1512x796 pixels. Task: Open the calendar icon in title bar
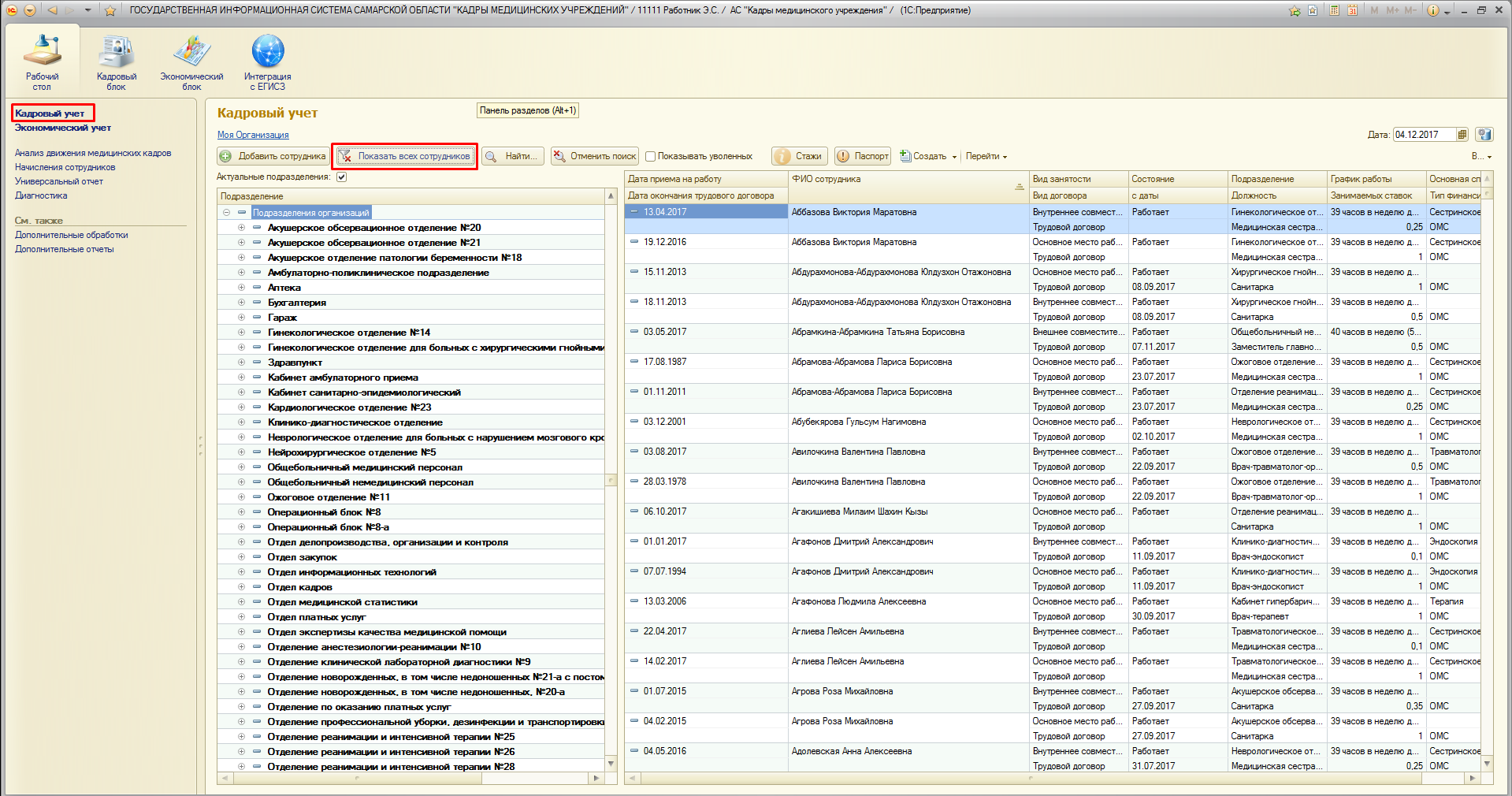tap(1352, 10)
